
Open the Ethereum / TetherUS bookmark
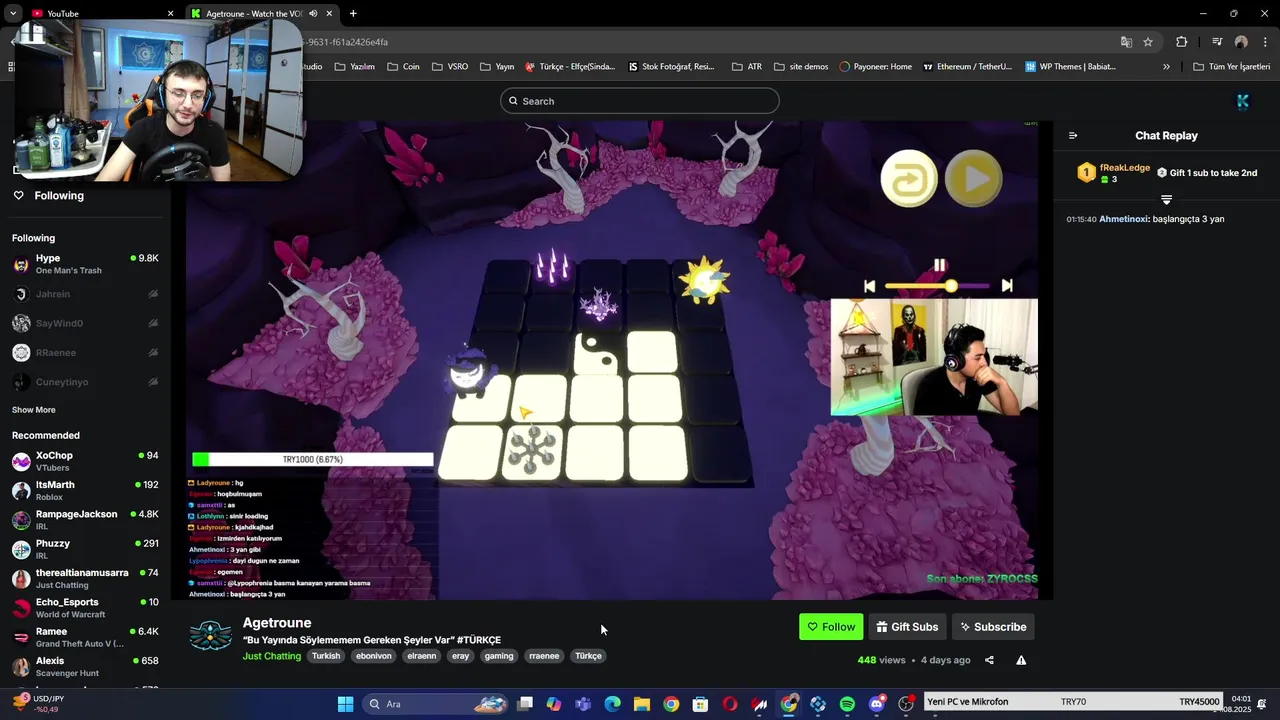tap(967, 67)
